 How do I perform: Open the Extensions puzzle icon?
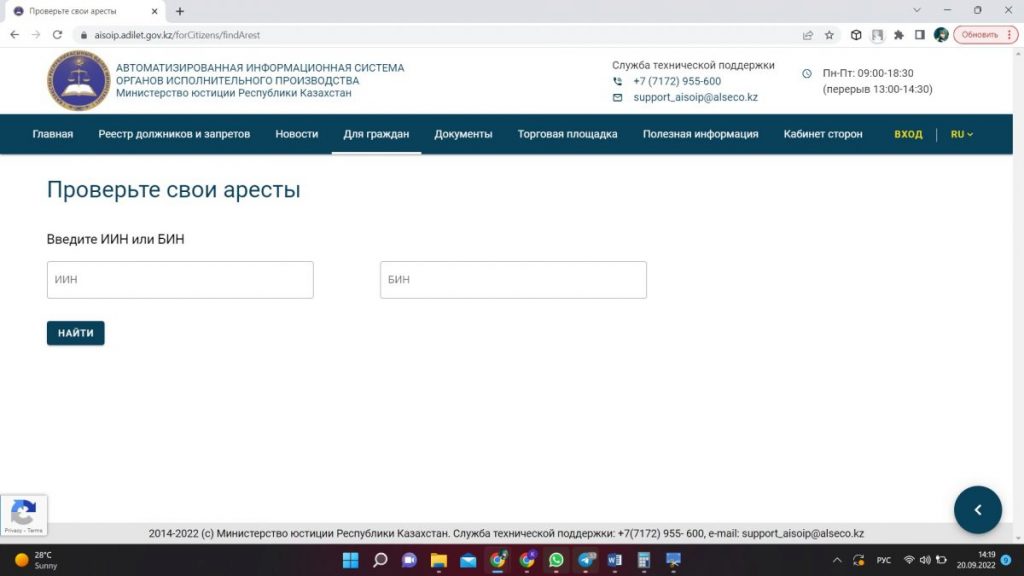tap(899, 35)
